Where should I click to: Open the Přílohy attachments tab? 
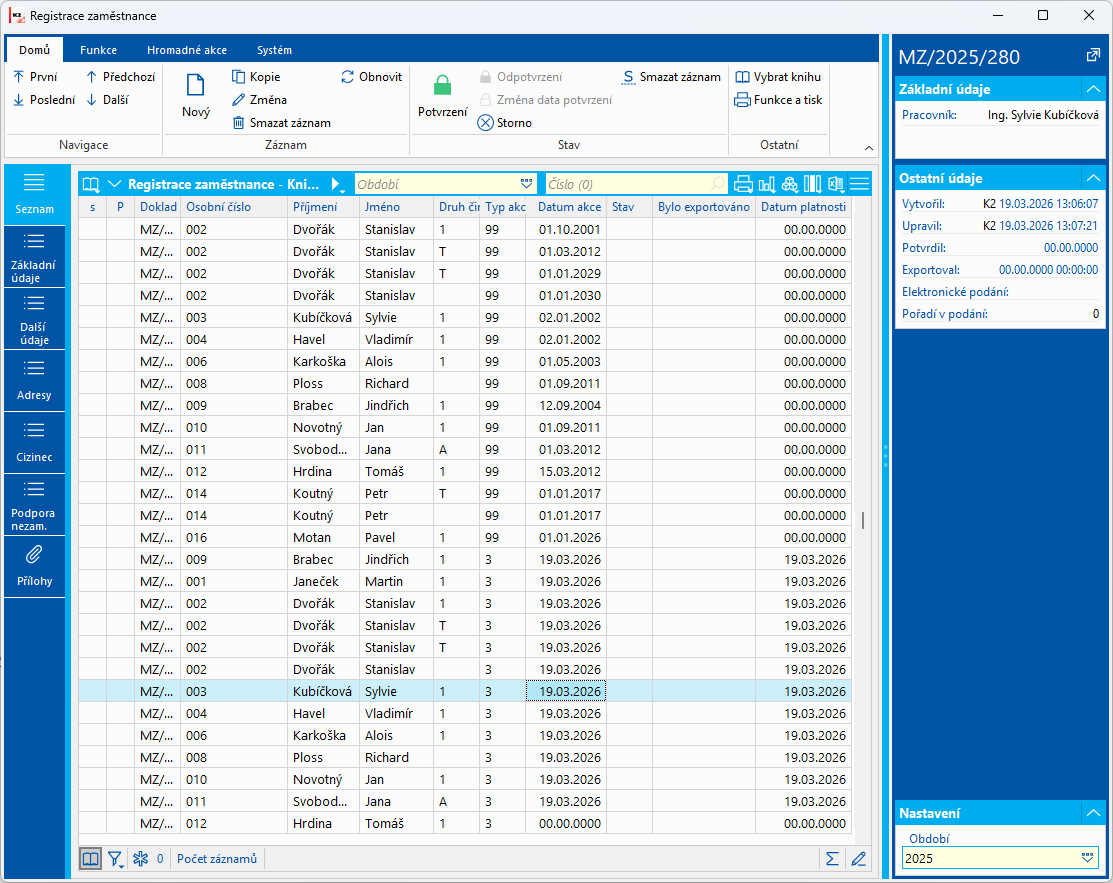coord(34,566)
